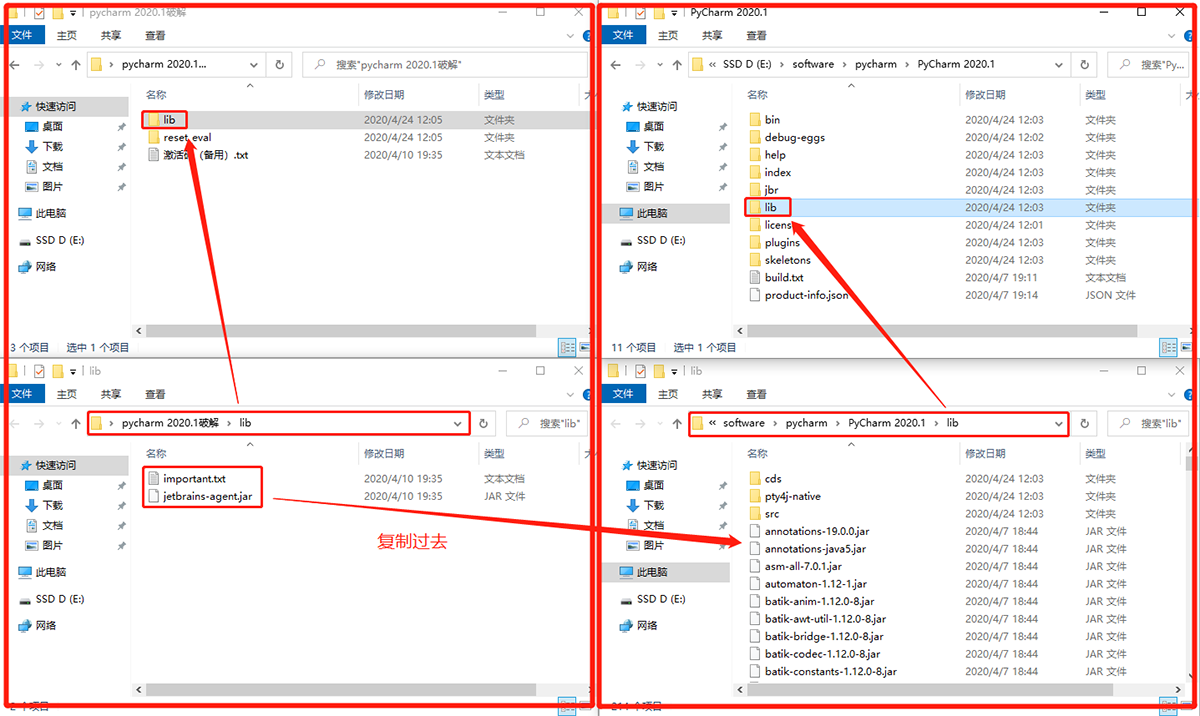The image size is (1200, 716).
Task: Open 查看 tab in top-right PyCharm 2020.1 window
Action: click(756, 35)
